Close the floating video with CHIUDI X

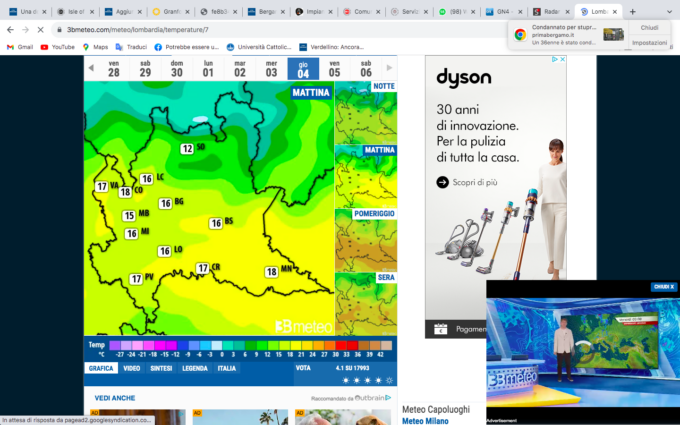664,287
